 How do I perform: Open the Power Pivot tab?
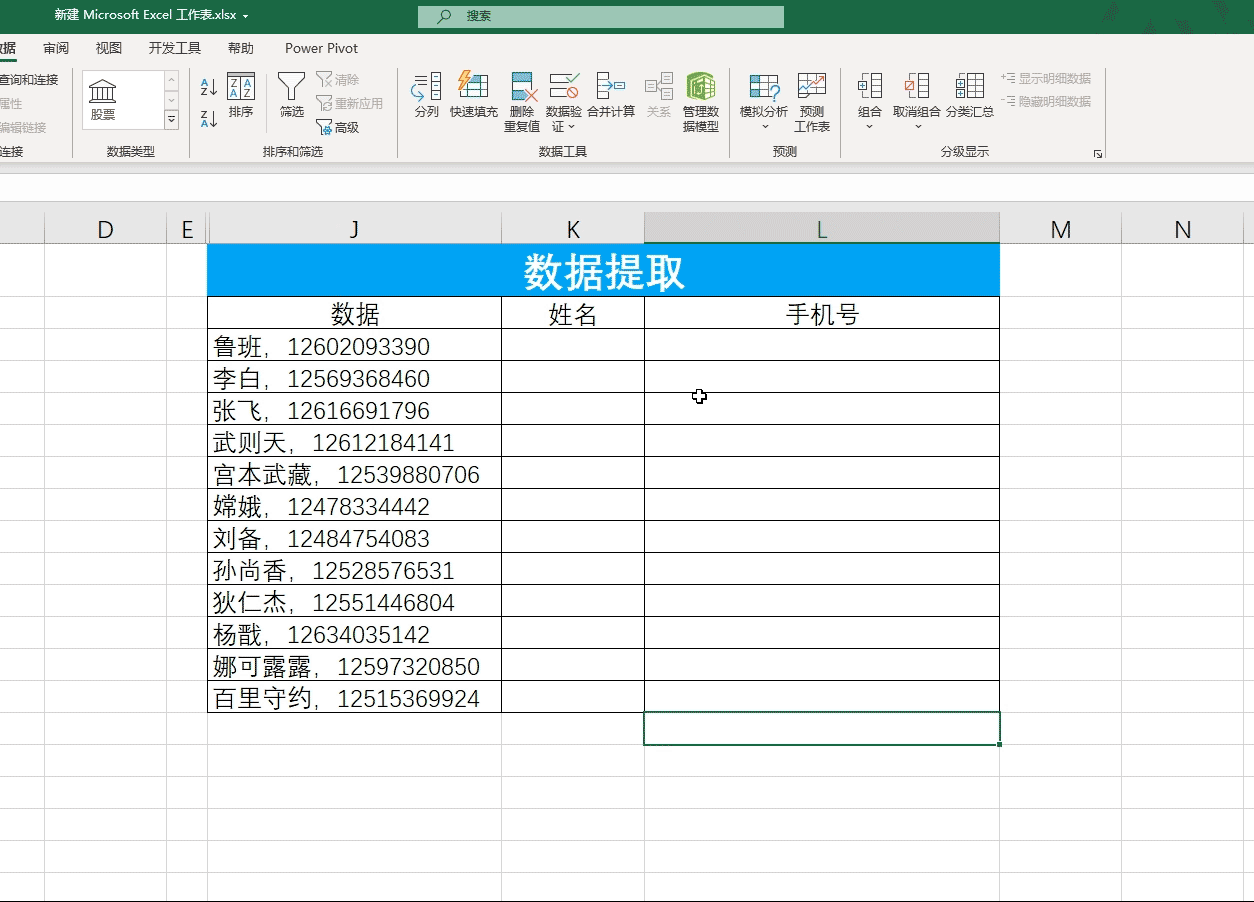(x=320, y=47)
